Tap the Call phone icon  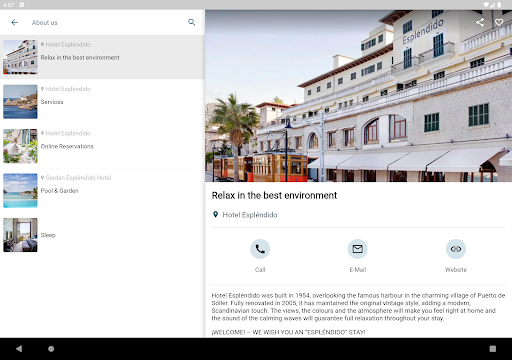(x=260, y=249)
